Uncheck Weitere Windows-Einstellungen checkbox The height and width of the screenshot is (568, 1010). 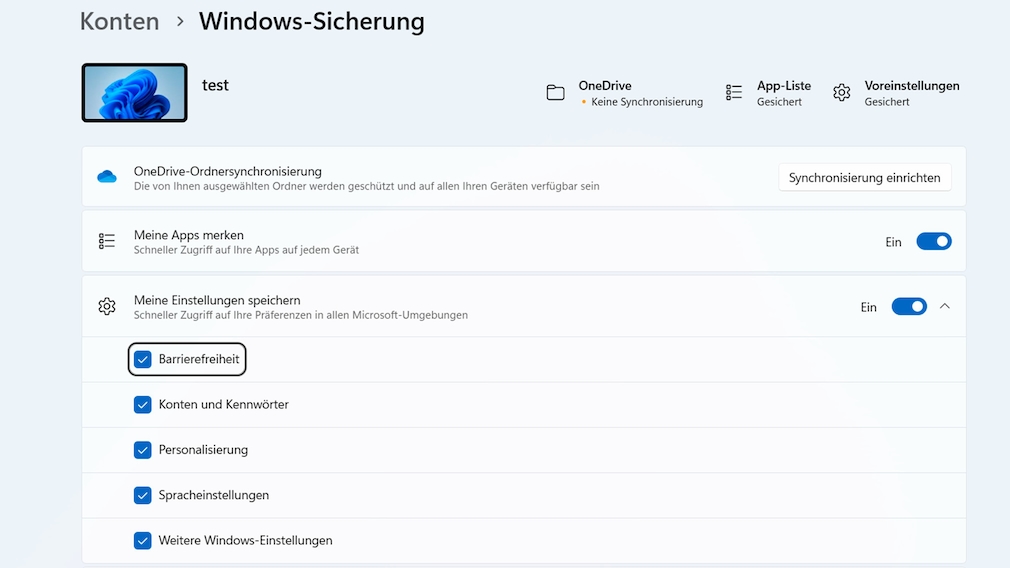(x=143, y=541)
